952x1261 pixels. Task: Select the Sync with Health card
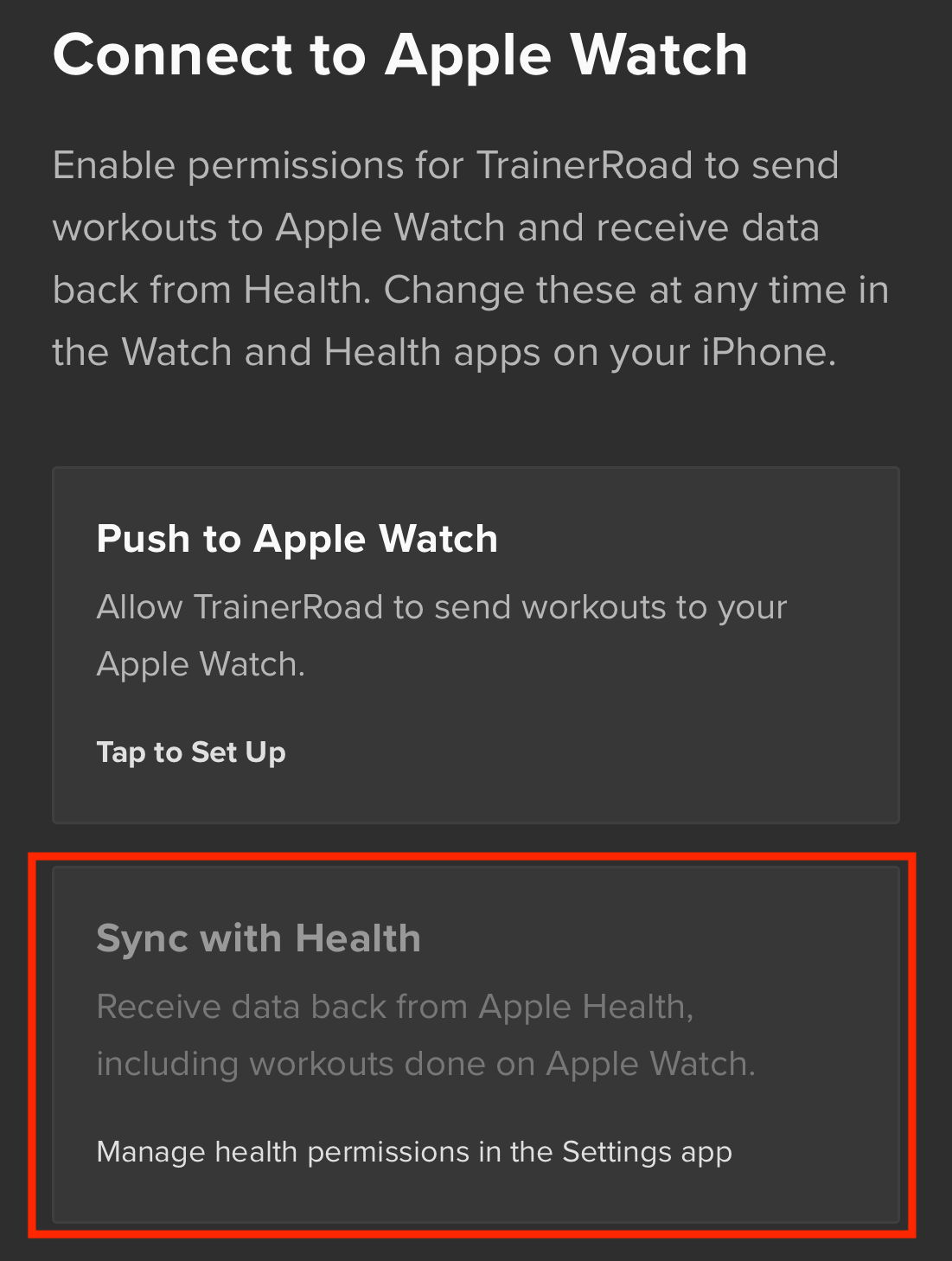pos(476,1045)
